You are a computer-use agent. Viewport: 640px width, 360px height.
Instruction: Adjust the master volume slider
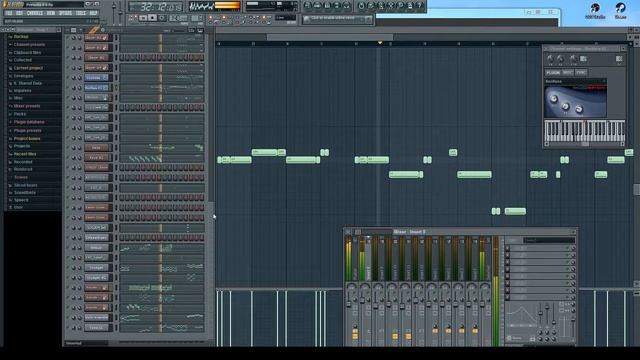114,12
